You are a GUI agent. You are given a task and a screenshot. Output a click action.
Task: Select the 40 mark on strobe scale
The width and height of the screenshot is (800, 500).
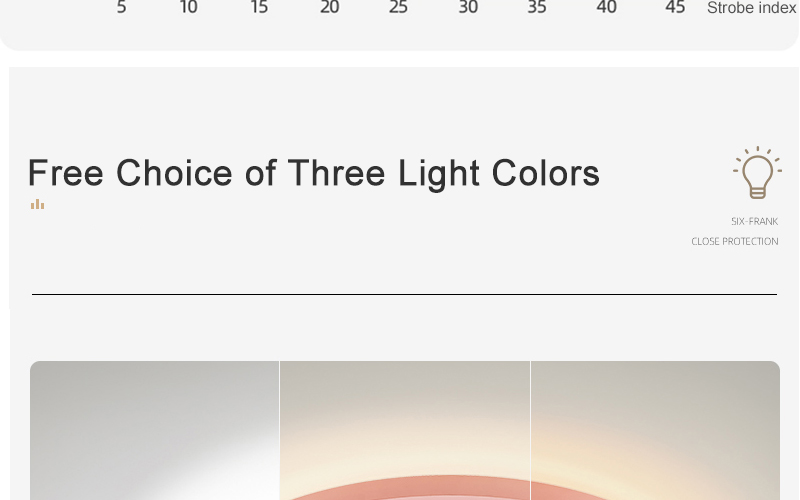606,7
